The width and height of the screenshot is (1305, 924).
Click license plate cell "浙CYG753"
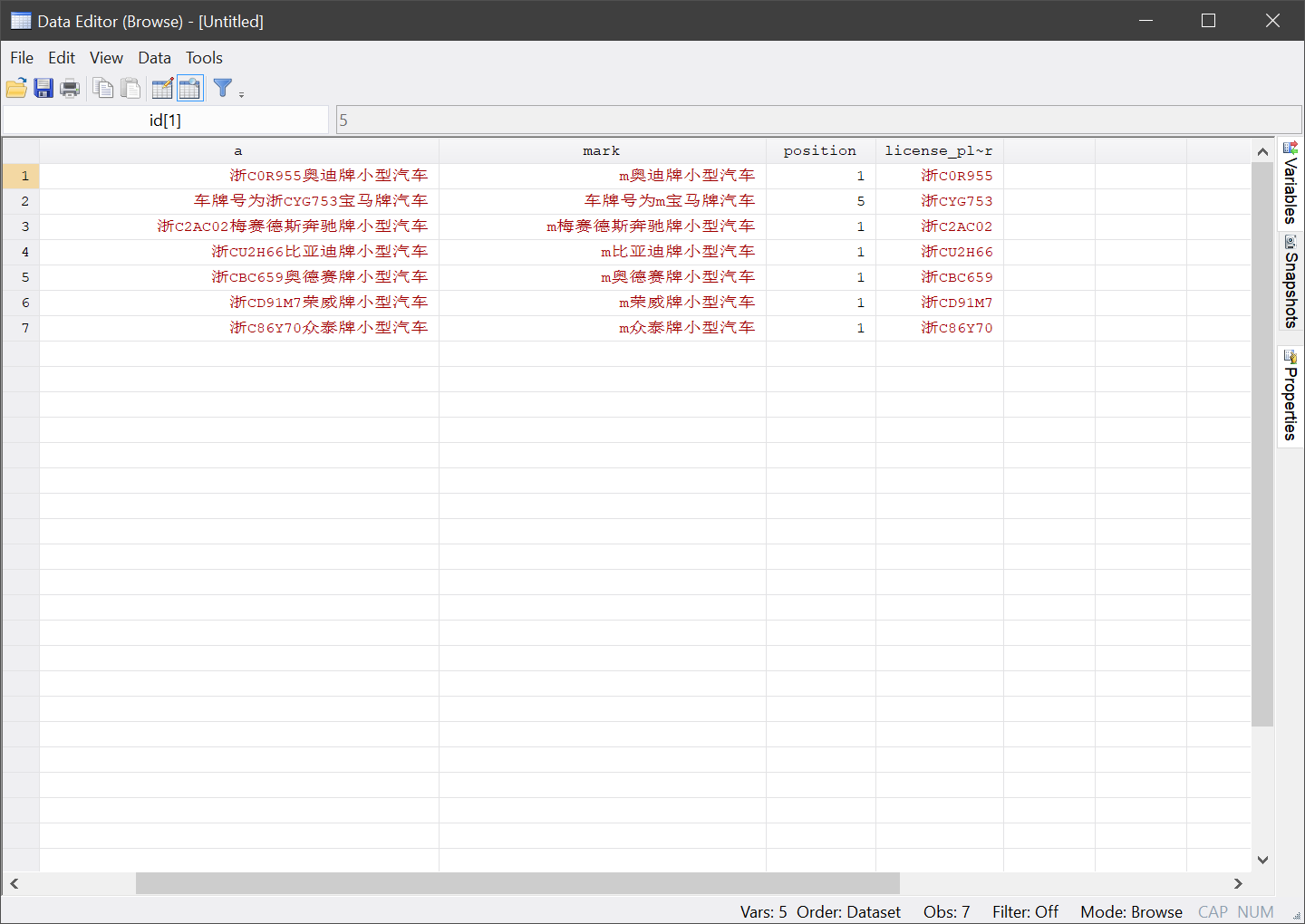pos(940,201)
